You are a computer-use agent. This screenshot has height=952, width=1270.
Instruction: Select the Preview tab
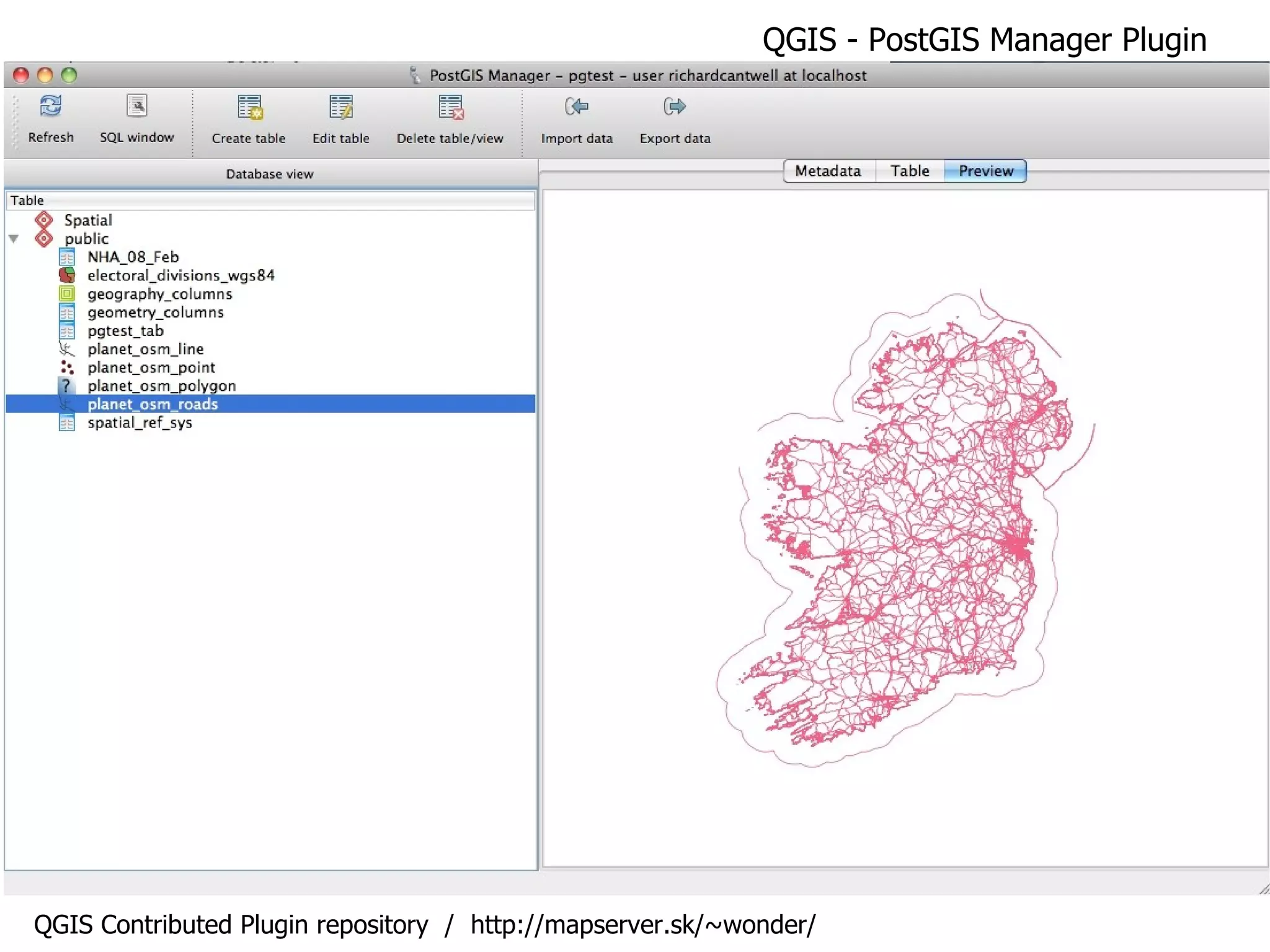985,171
